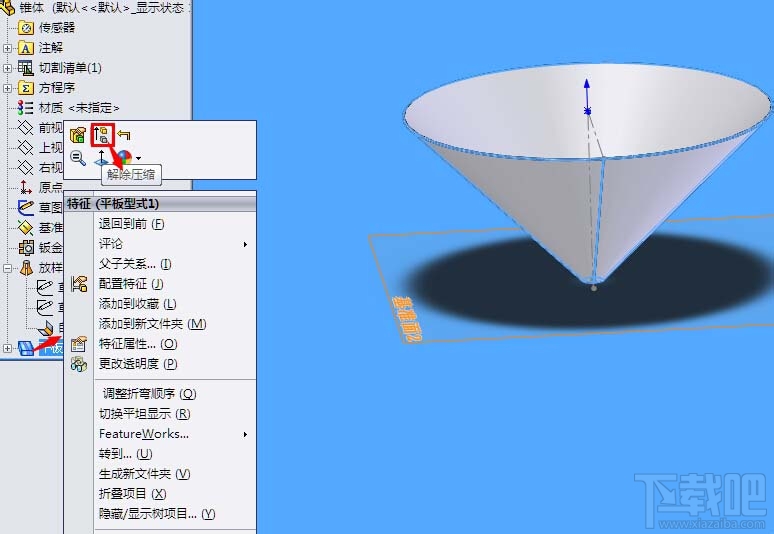This screenshot has height=534, width=774.
Task: Click the orange 基准面2 plane label in viewport
Action: (408, 319)
